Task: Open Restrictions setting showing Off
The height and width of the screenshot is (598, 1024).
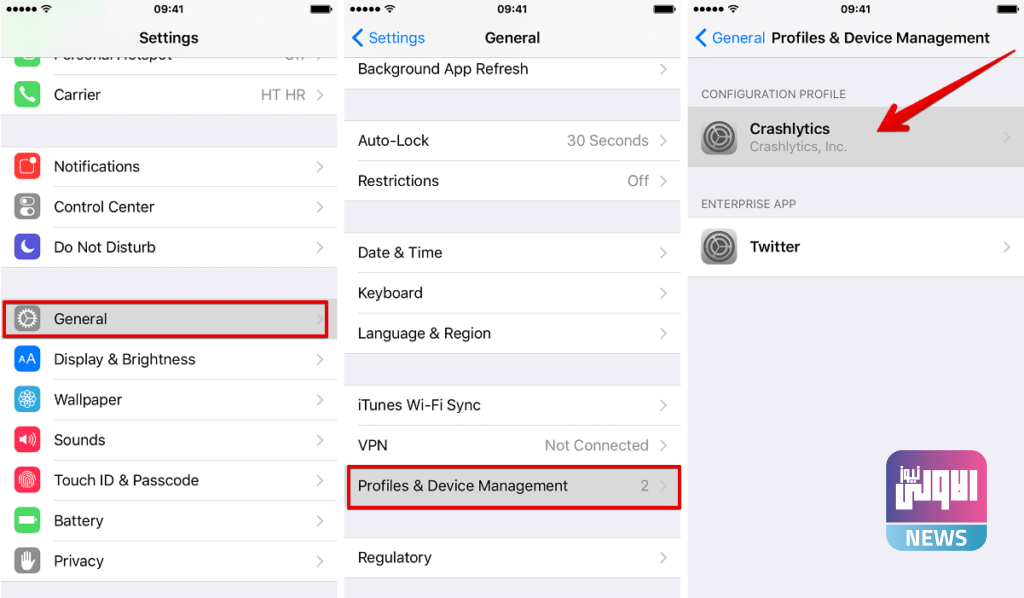Action: pos(513,181)
